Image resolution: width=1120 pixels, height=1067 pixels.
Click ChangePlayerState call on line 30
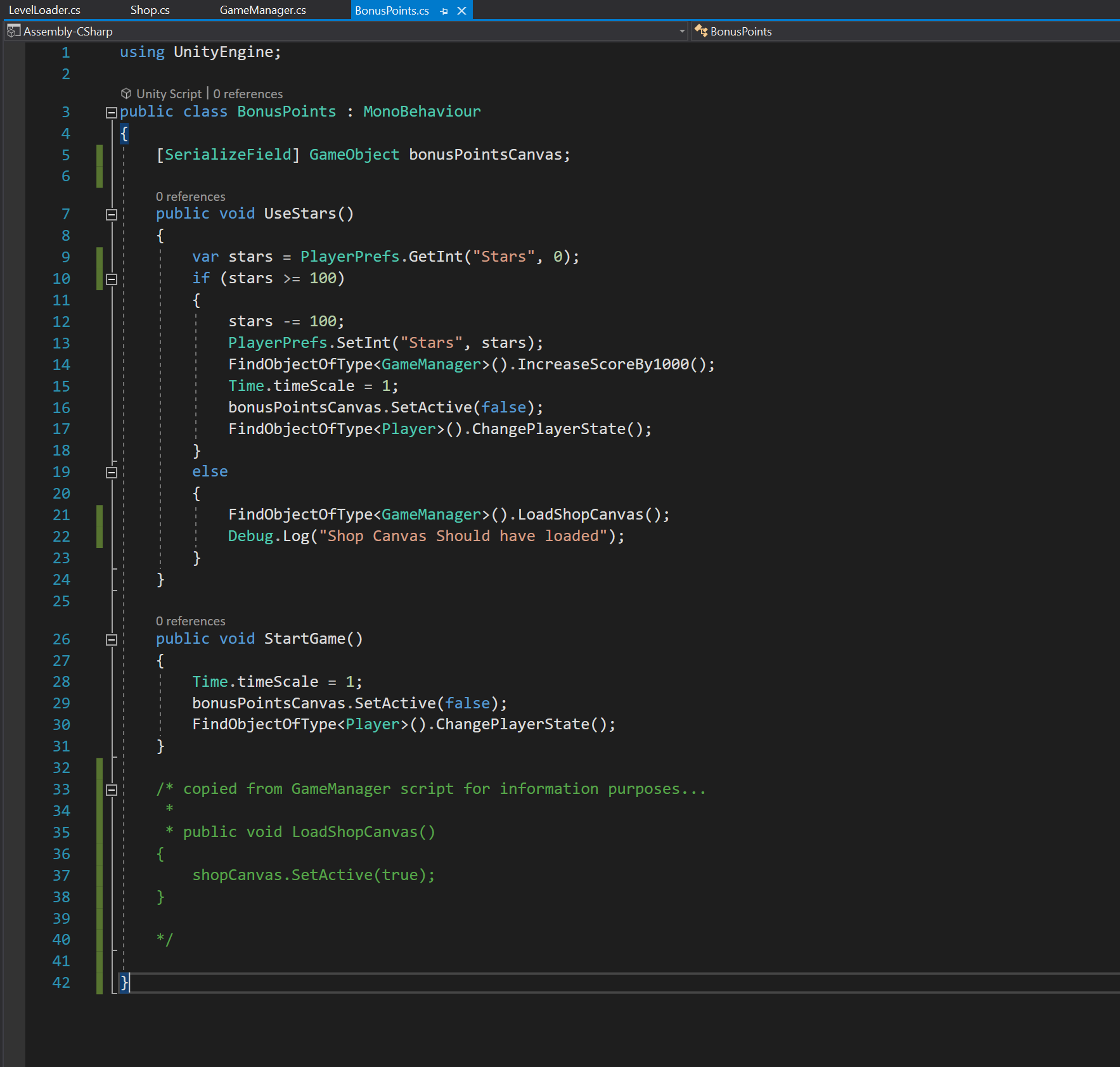point(512,724)
